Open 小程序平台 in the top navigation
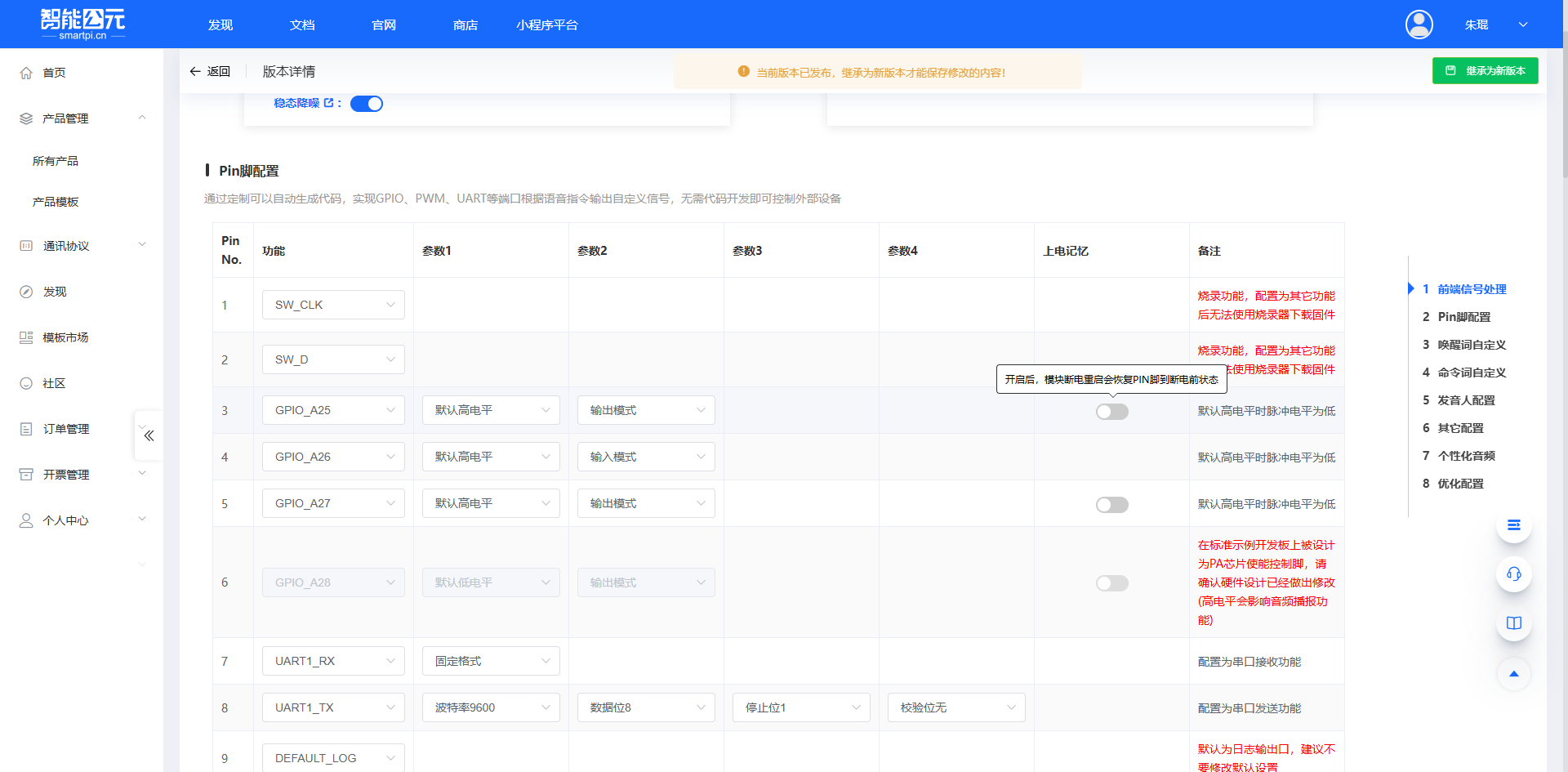This screenshot has height=772, width=1568. coord(546,25)
